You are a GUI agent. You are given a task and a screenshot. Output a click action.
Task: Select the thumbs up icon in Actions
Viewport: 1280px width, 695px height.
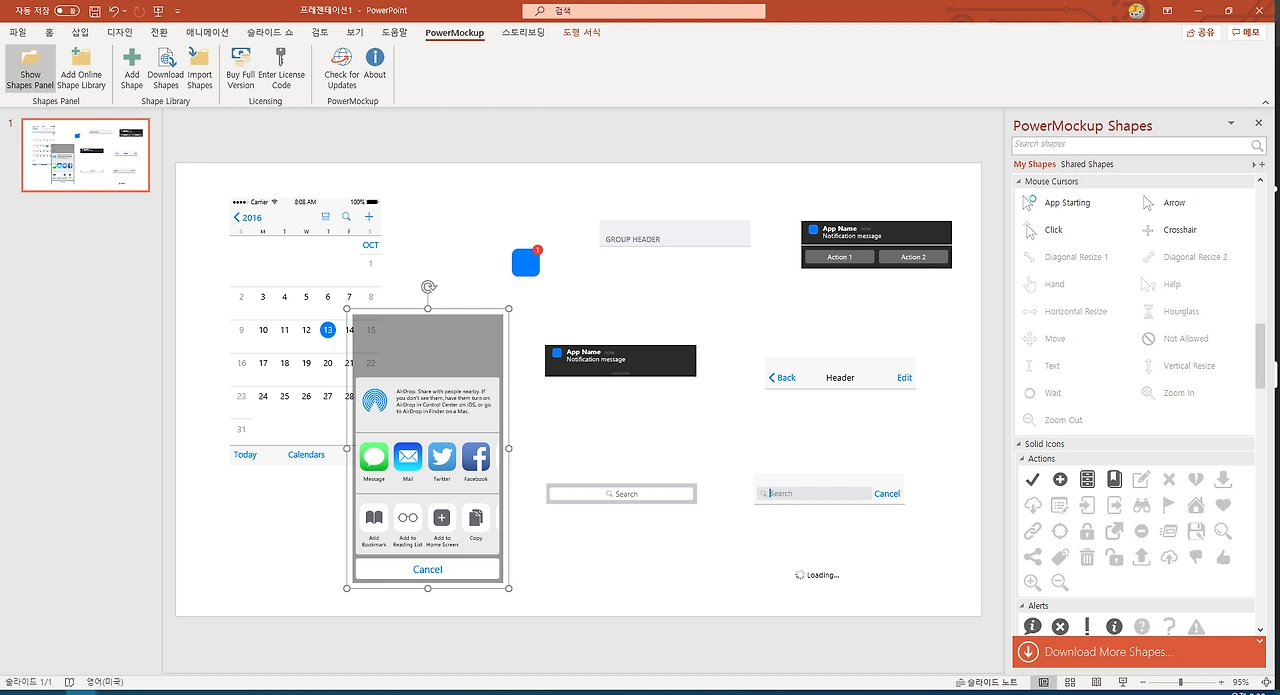click(1222, 557)
